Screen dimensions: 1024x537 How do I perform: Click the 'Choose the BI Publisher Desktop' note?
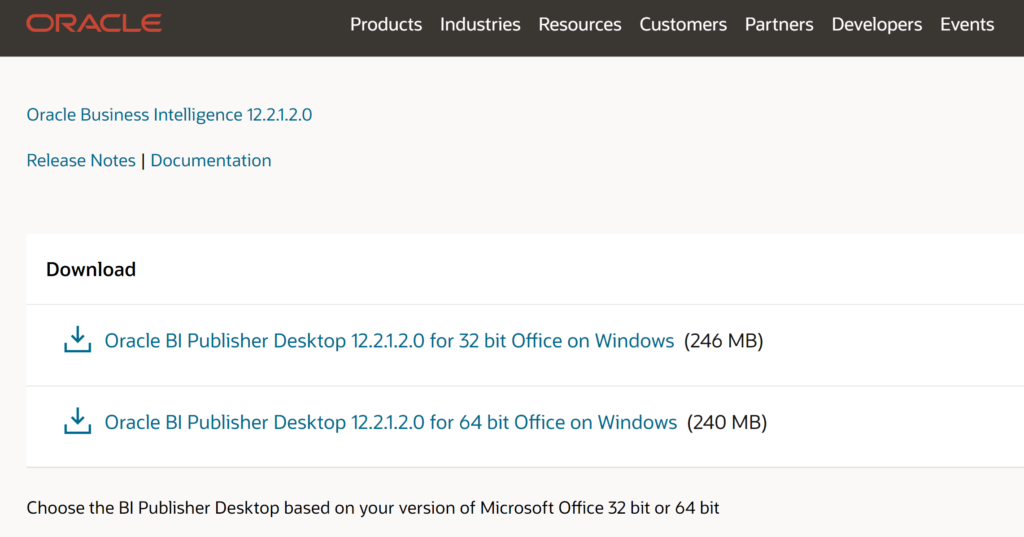[x=373, y=508]
